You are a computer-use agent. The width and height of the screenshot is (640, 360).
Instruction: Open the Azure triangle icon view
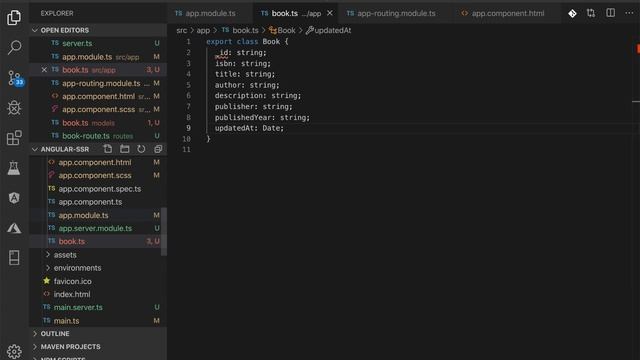click(x=14, y=228)
